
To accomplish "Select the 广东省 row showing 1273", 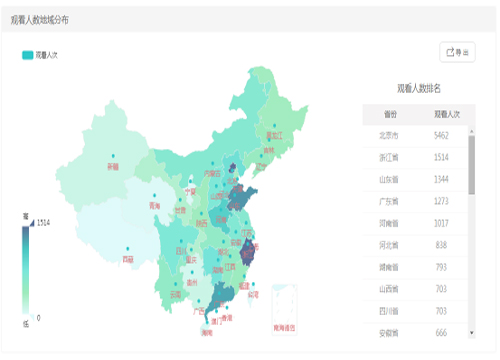I will [415, 201].
